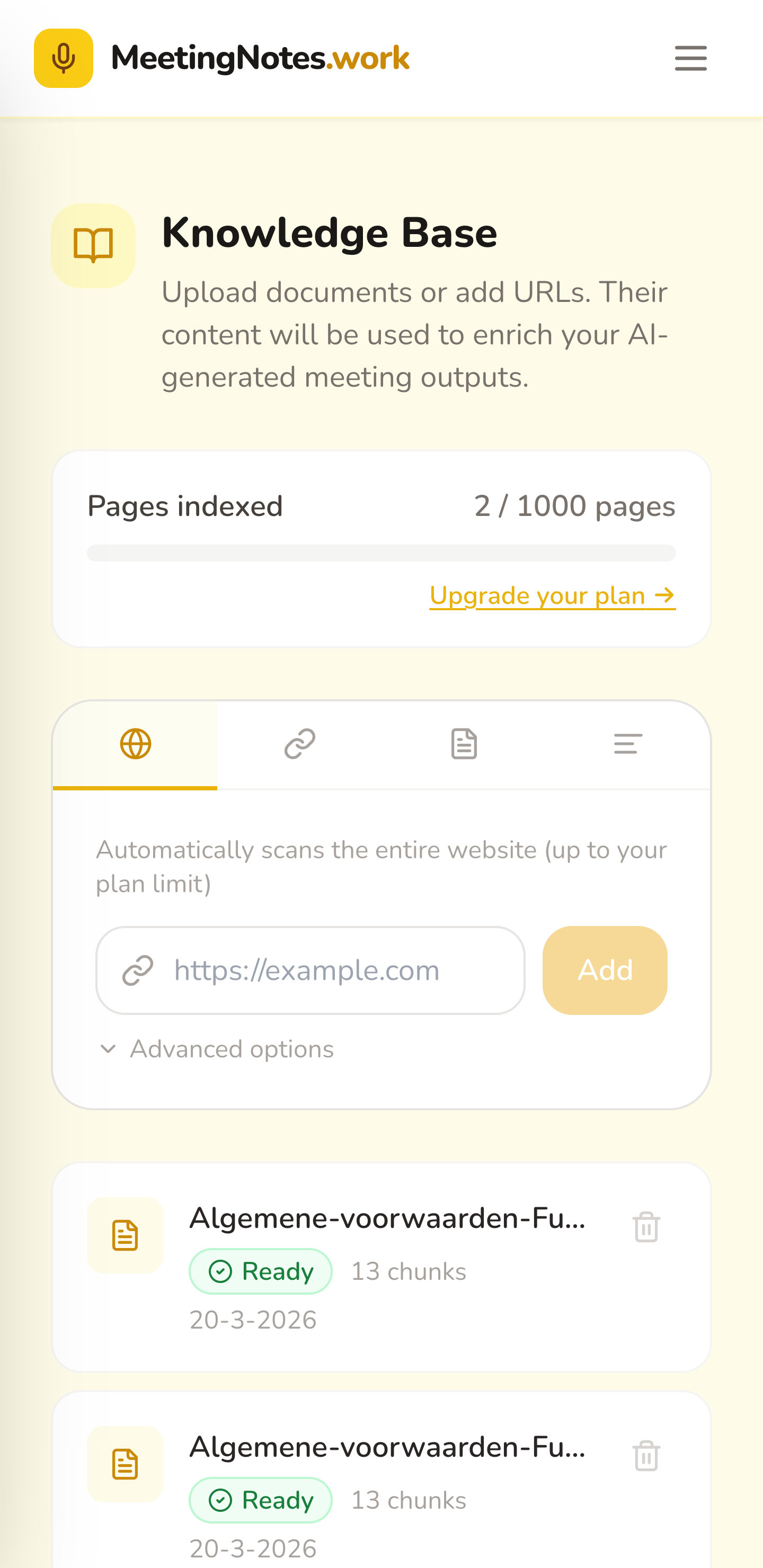The height and width of the screenshot is (1568, 763).
Task: Select the paste text icon tab
Action: [x=628, y=743]
